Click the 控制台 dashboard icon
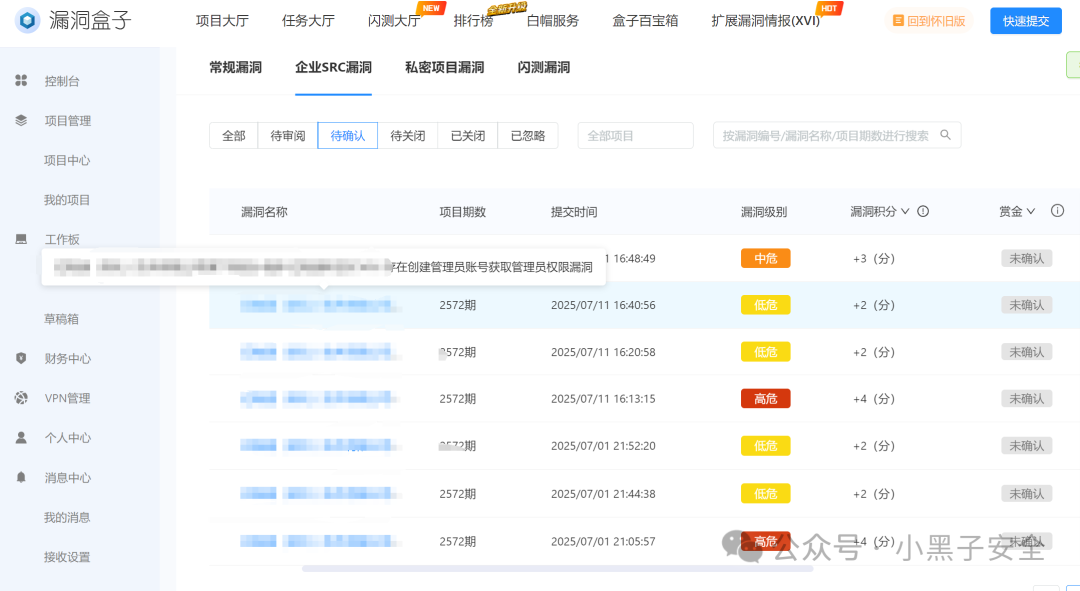The height and width of the screenshot is (591, 1080). tap(21, 81)
